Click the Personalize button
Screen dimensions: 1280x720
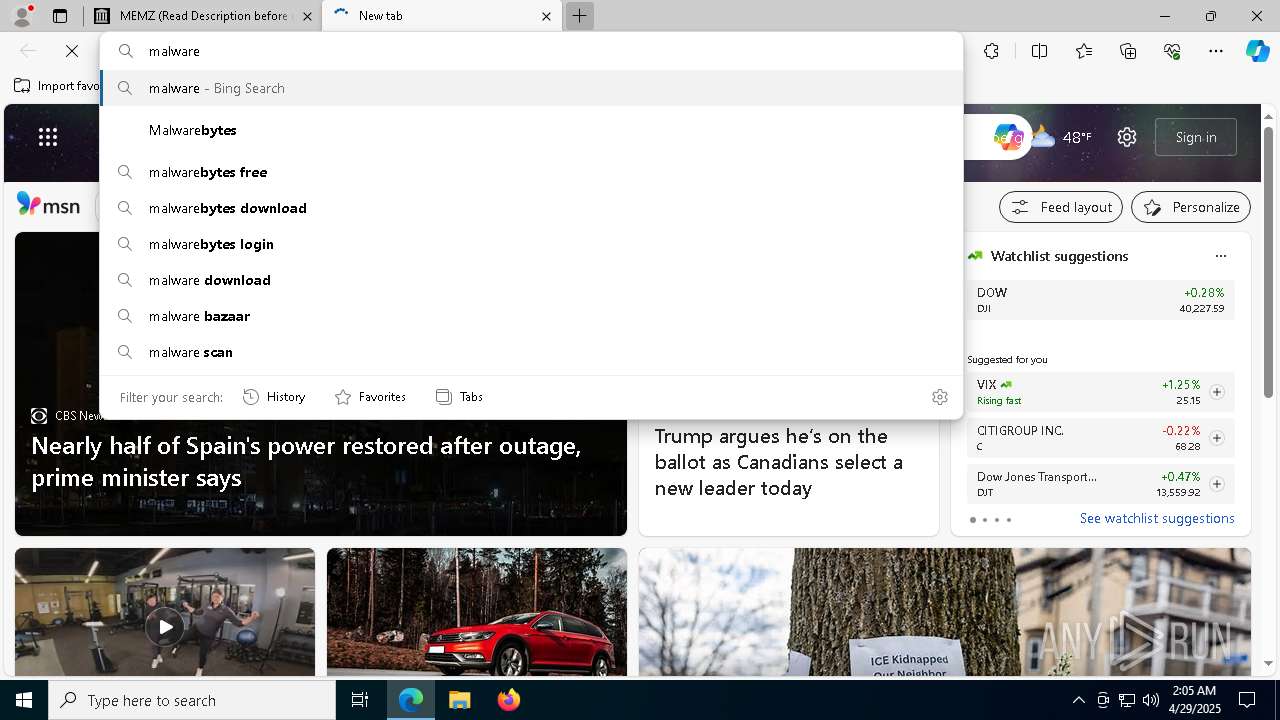tap(1191, 207)
